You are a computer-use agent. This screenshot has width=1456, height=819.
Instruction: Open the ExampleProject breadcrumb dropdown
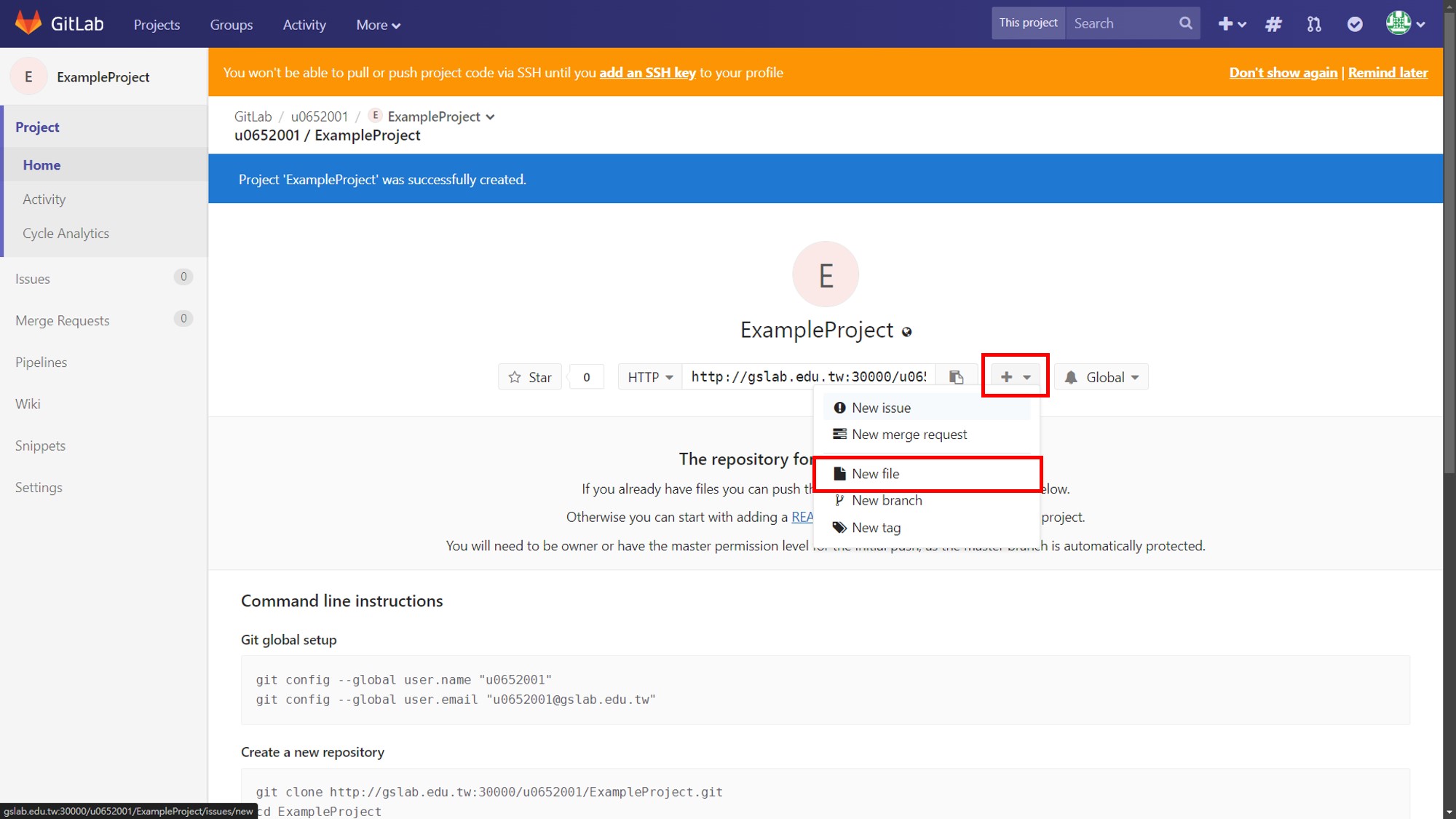click(x=440, y=116)
